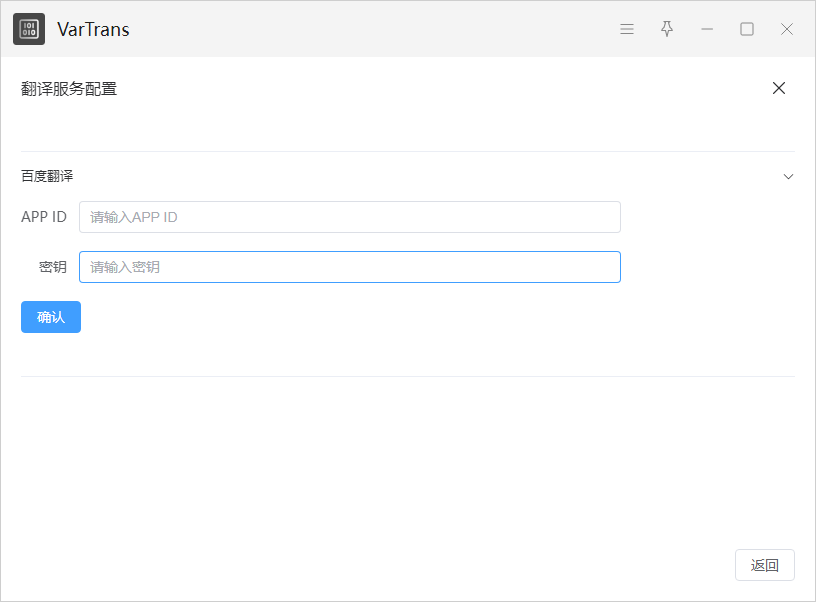The image size is (816, 602).
Task: Click the divider line above 百度翻译
Action: coord(408,152)
